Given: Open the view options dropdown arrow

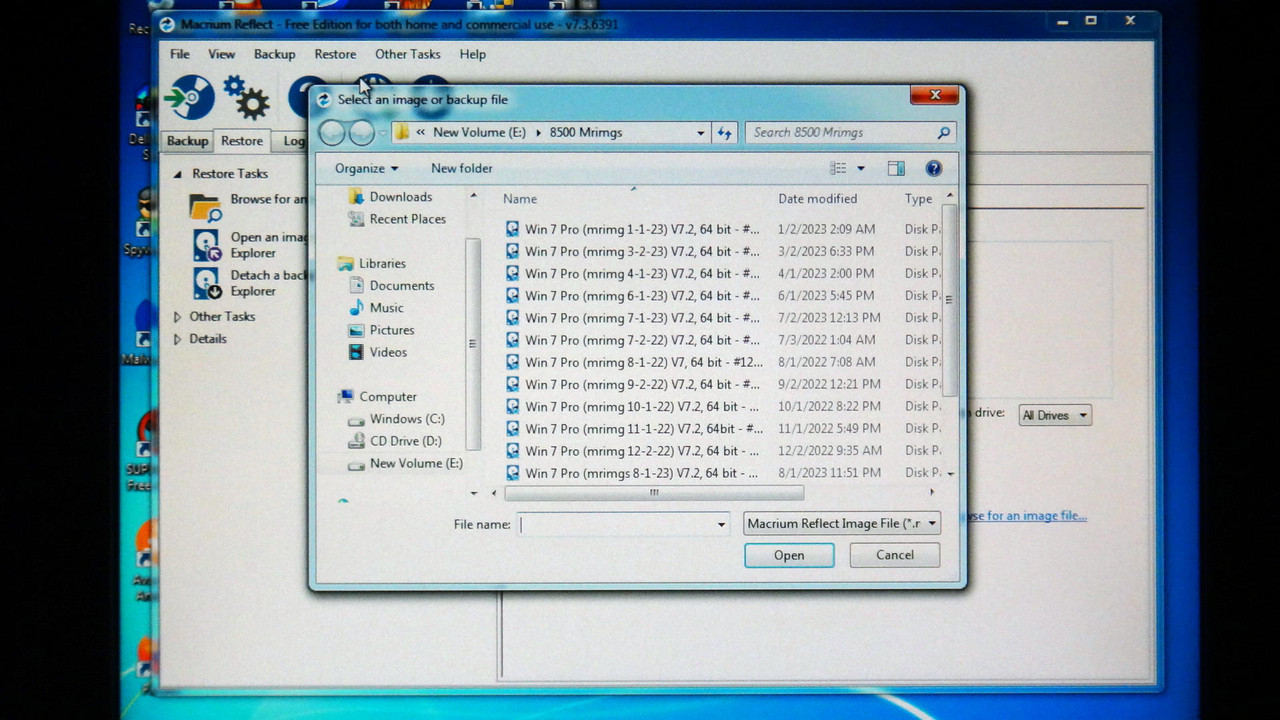Looking at the screenshot, I should [x=860, y=168].
